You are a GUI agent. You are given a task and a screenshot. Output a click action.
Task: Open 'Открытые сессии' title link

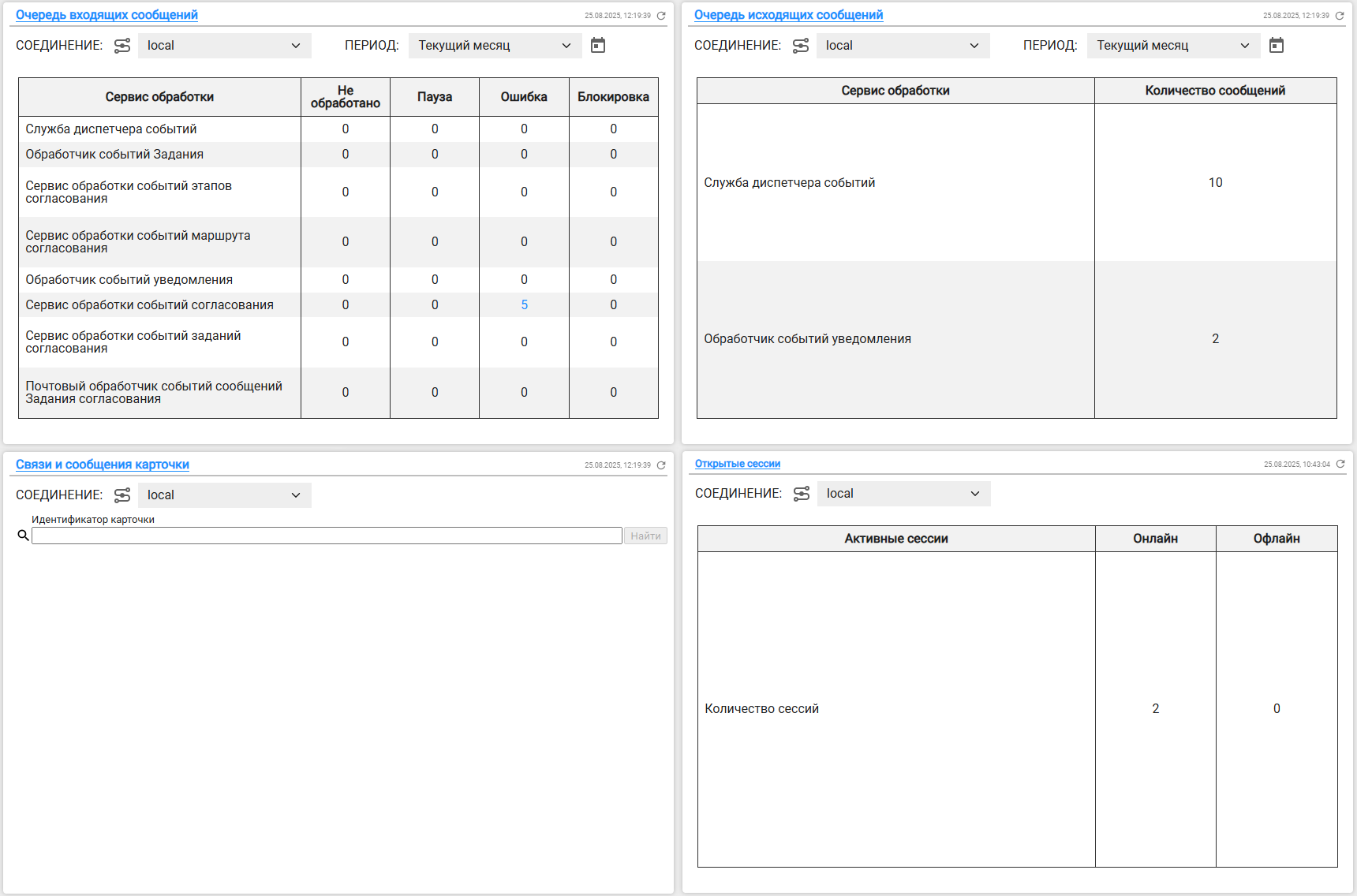click(738, 464)
